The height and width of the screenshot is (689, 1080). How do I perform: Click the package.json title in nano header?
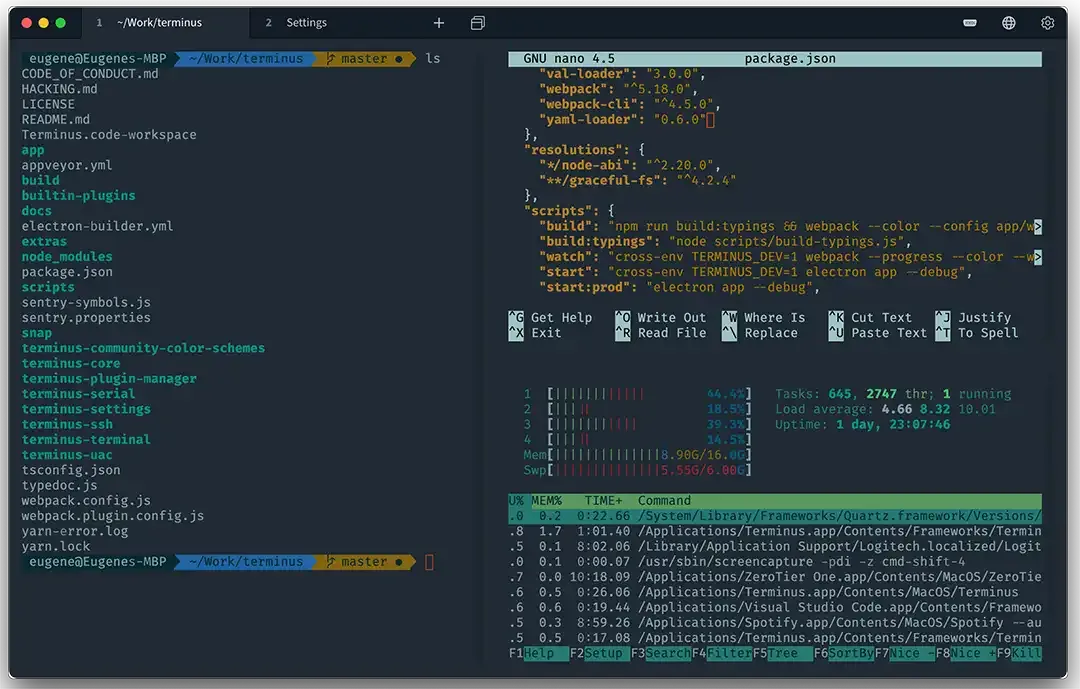click(790, 59)
